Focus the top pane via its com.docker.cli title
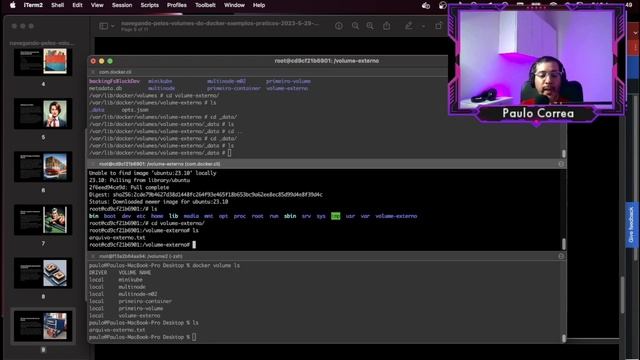 point(115,72)
